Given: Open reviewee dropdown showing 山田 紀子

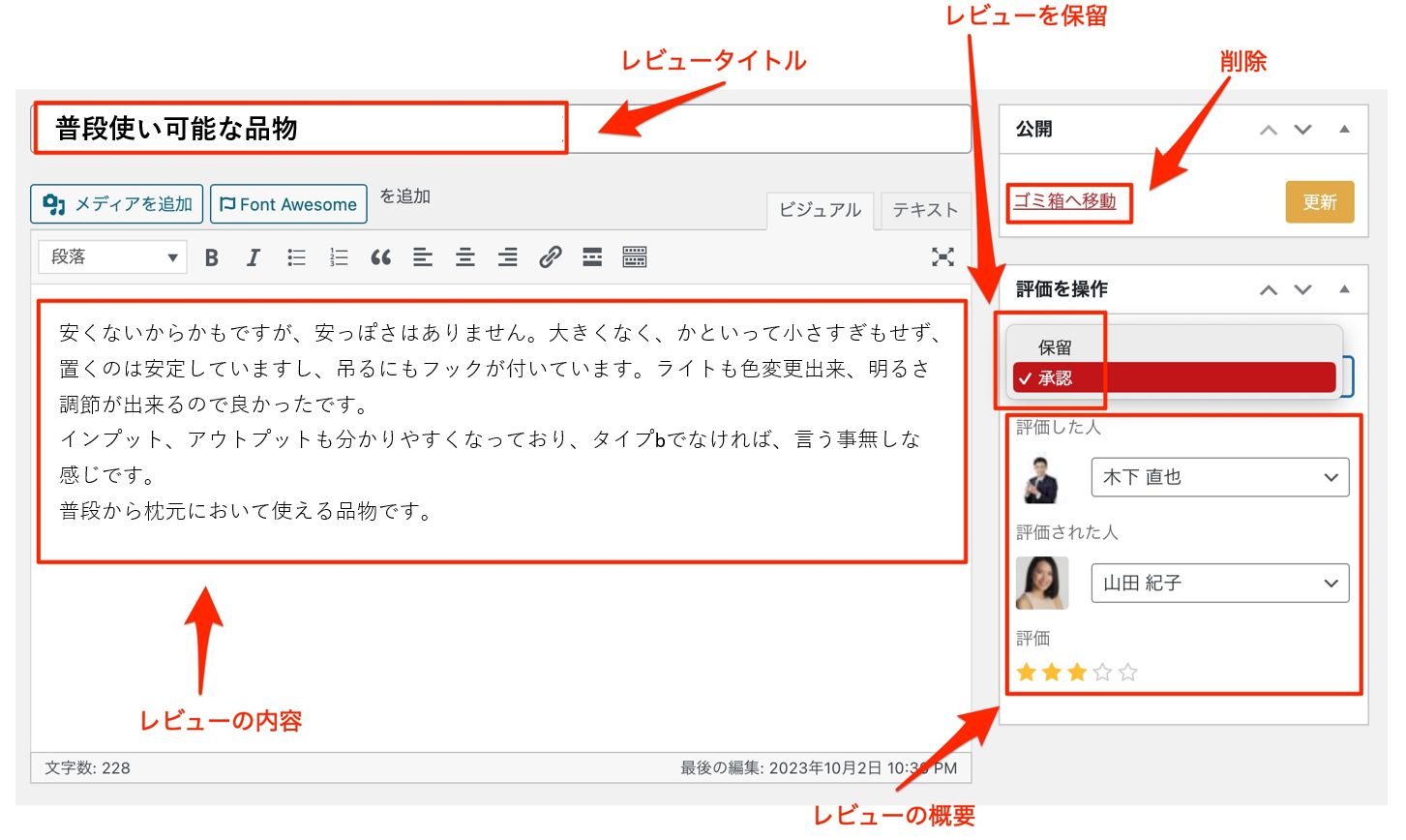Looking at the screenshot, I should pos(1219,584).
